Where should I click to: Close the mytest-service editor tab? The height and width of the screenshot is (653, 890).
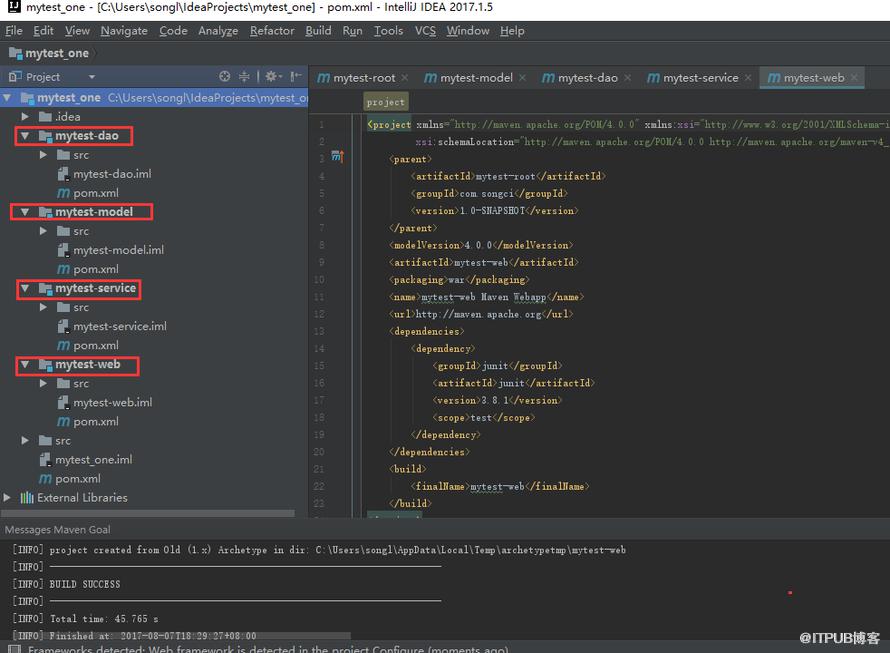[x=748, y=78]
